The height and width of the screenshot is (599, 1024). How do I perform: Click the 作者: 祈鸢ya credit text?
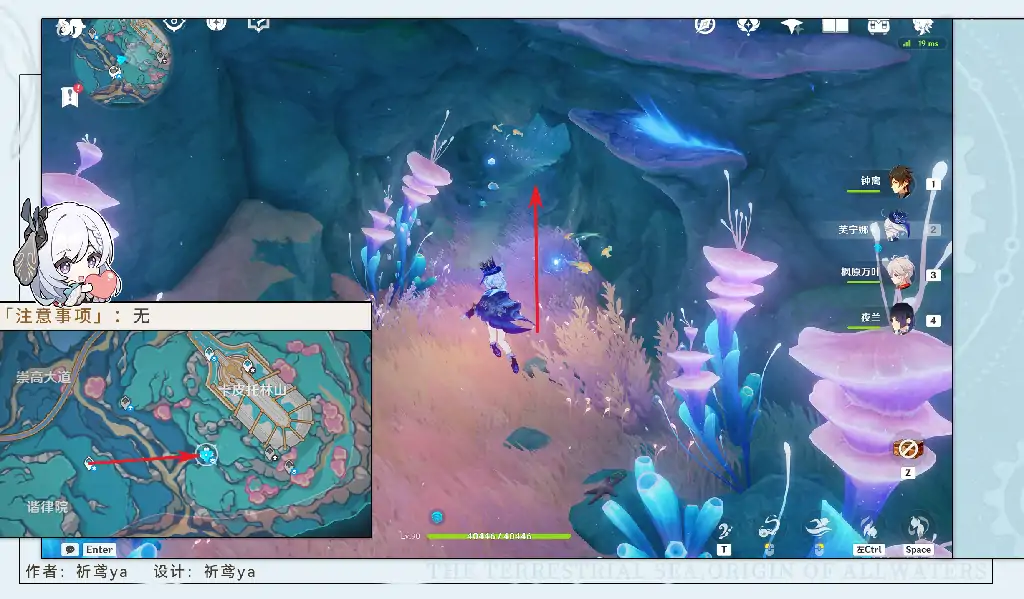[76, 572]
